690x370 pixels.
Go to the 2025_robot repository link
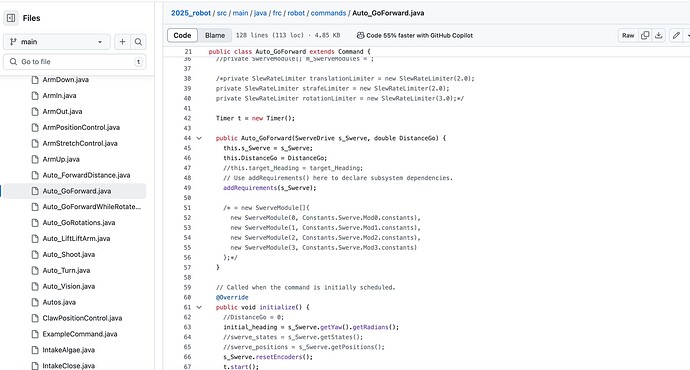(191, 13)
